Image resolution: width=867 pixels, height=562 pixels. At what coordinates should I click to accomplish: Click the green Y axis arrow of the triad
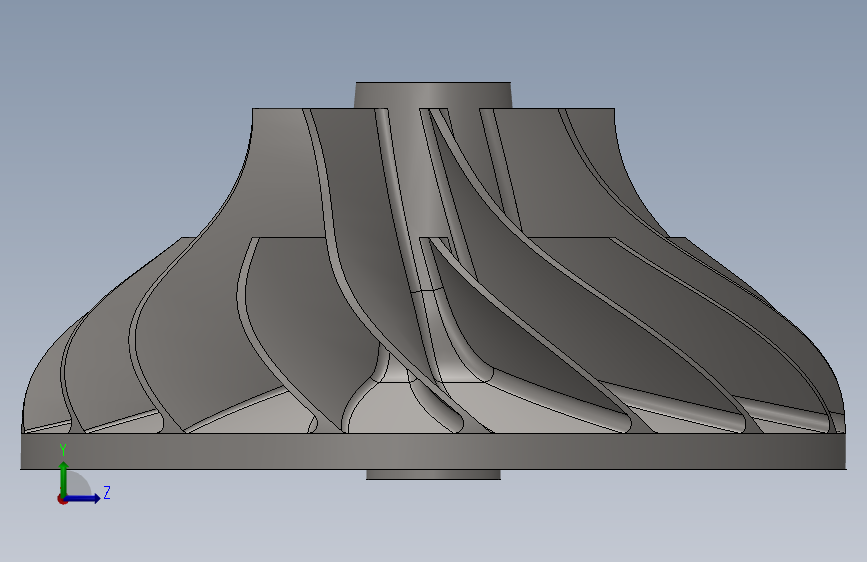pyautogui.click(x=64, y=477)
